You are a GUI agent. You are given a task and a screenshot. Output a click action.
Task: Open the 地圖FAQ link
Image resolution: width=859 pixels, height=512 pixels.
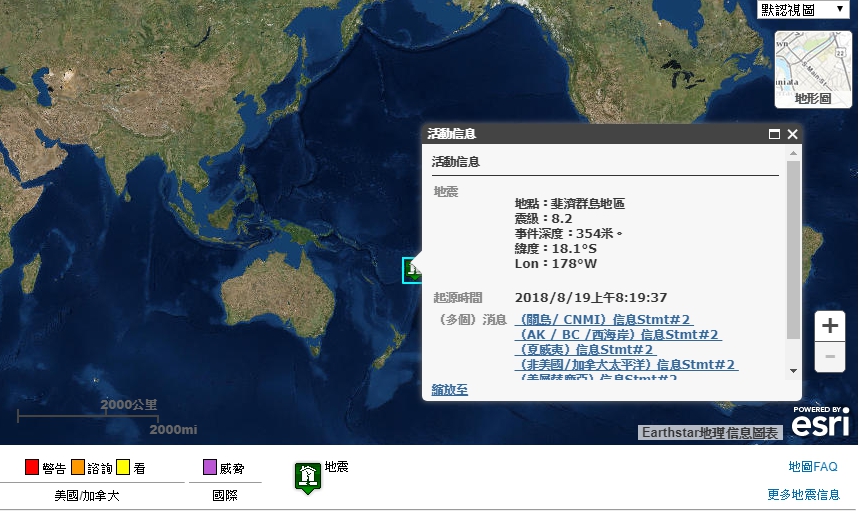click(x=812, y=467)
